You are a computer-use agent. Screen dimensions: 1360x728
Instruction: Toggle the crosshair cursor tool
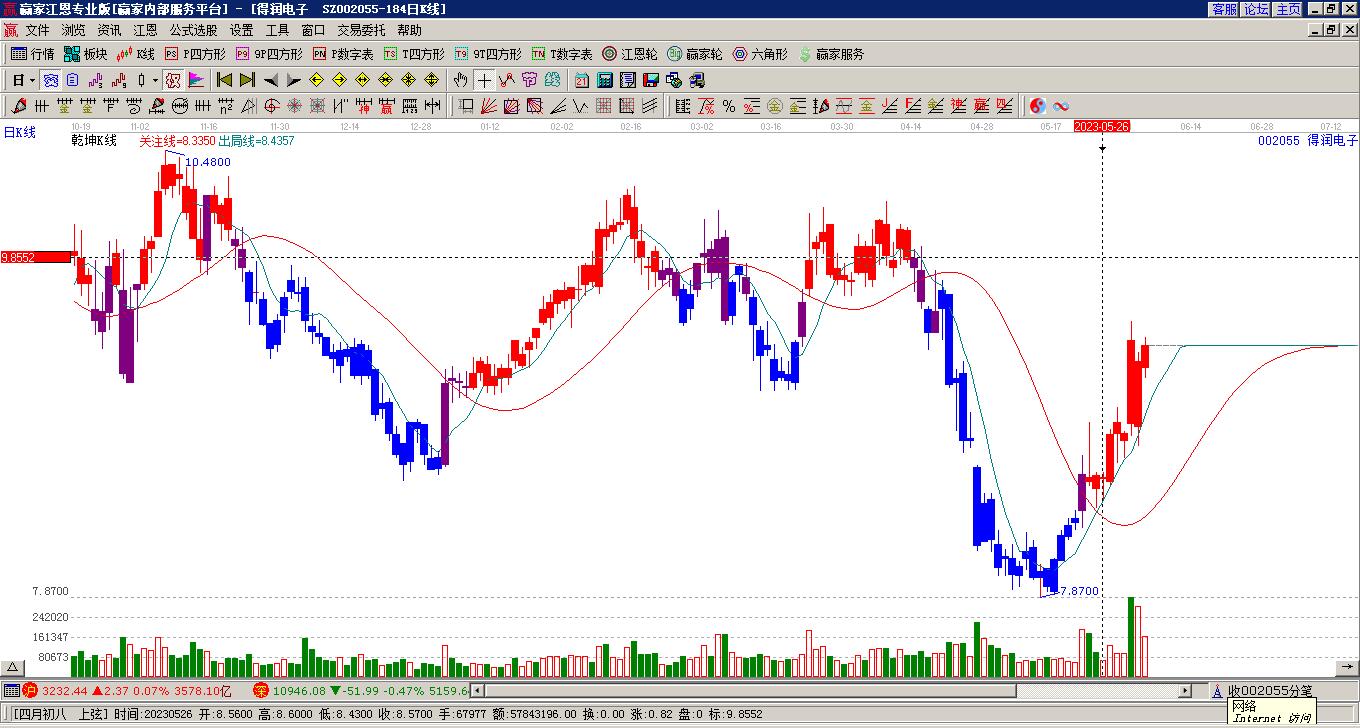pos(484,80)
